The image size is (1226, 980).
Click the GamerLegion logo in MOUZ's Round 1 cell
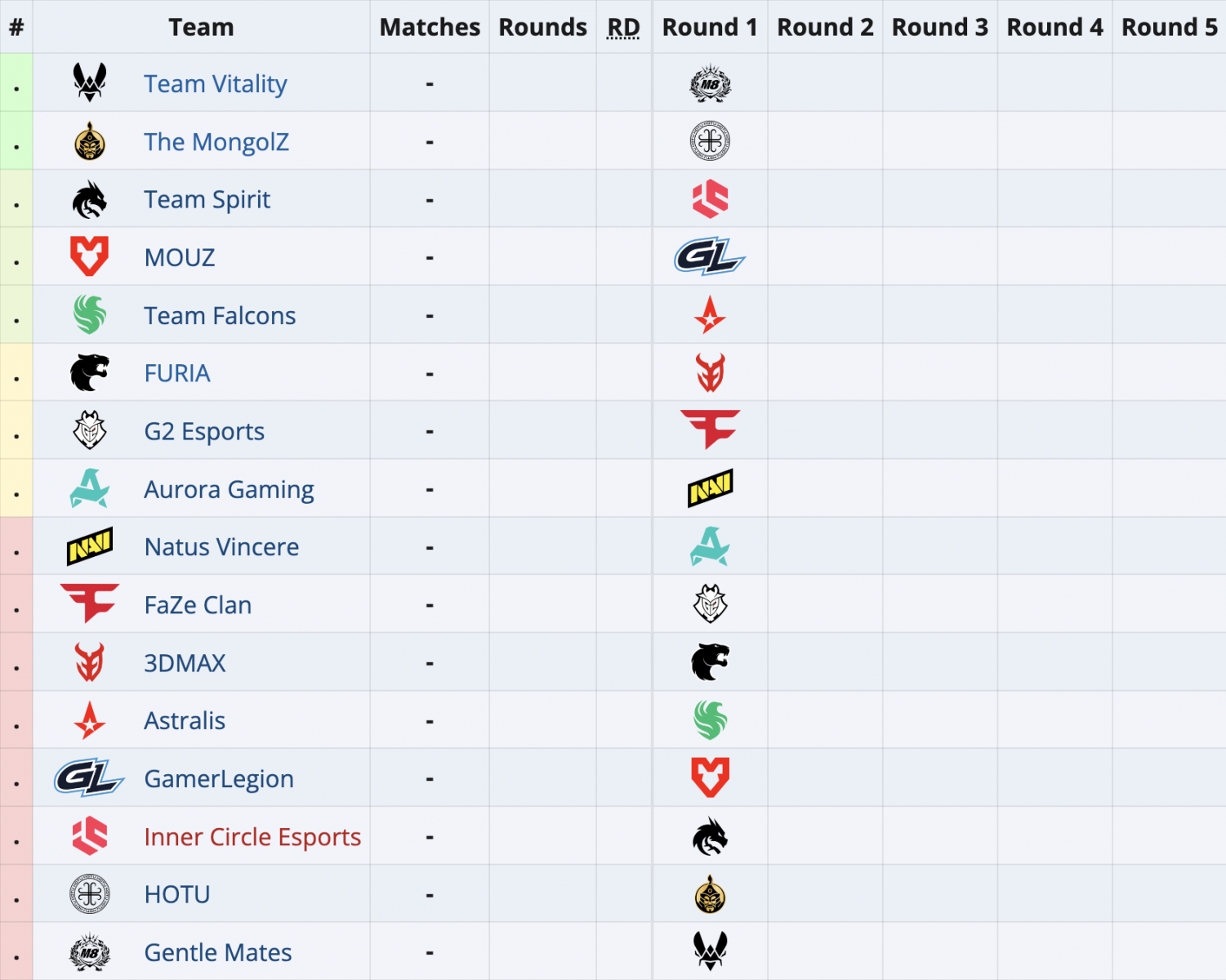tap(710, 257)
